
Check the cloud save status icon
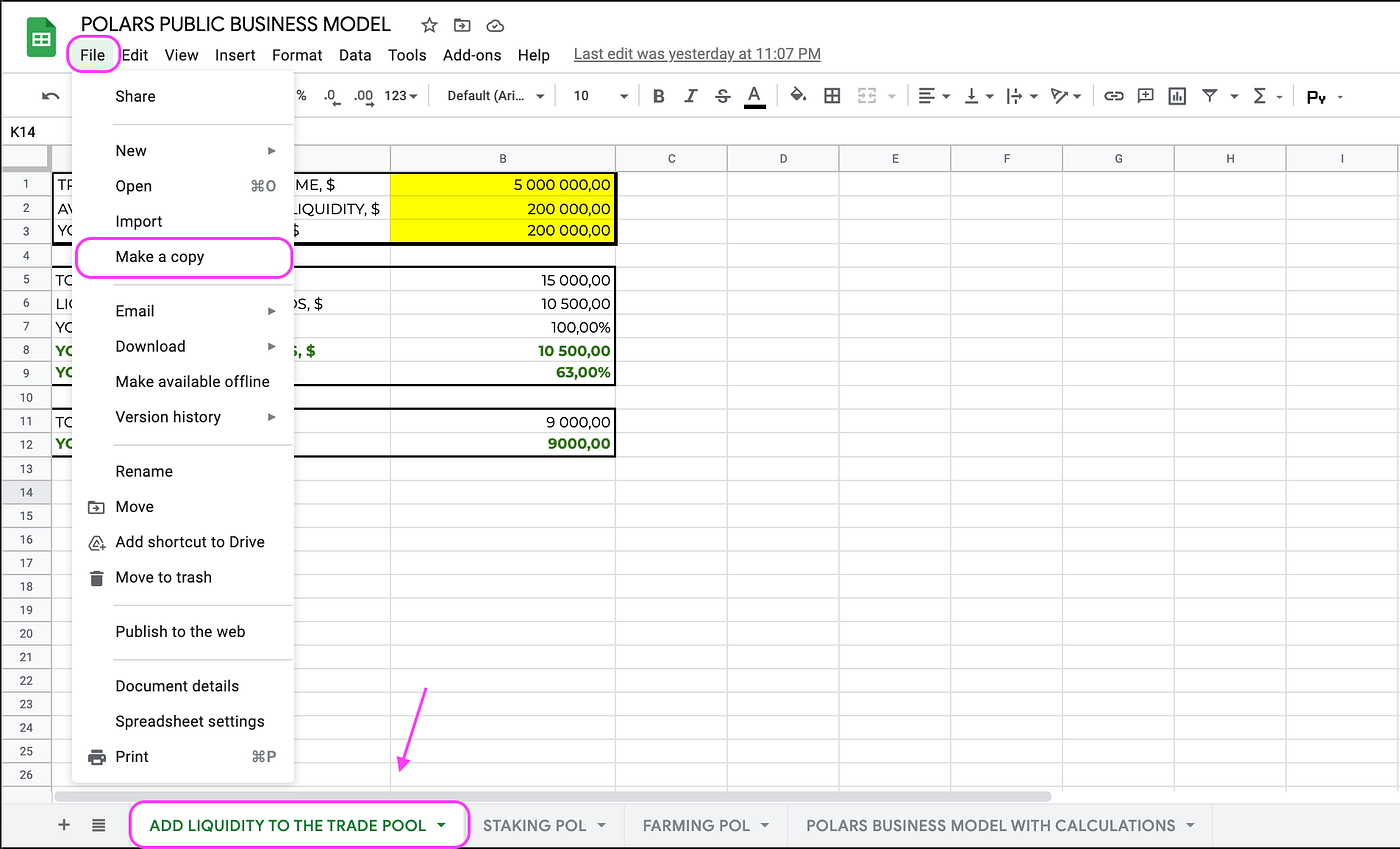coord(495,25)
